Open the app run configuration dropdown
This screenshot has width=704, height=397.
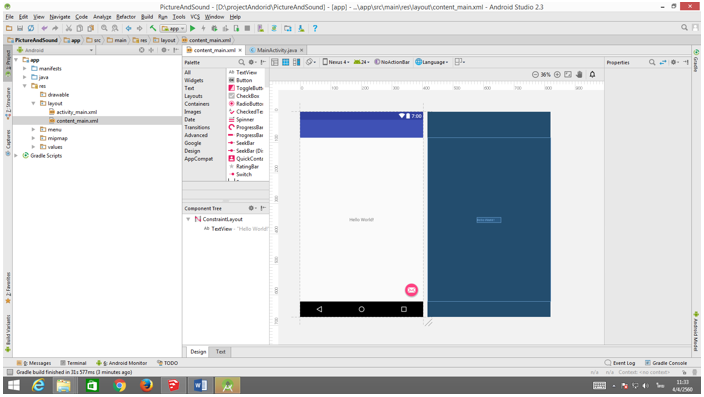click(173, 28)
